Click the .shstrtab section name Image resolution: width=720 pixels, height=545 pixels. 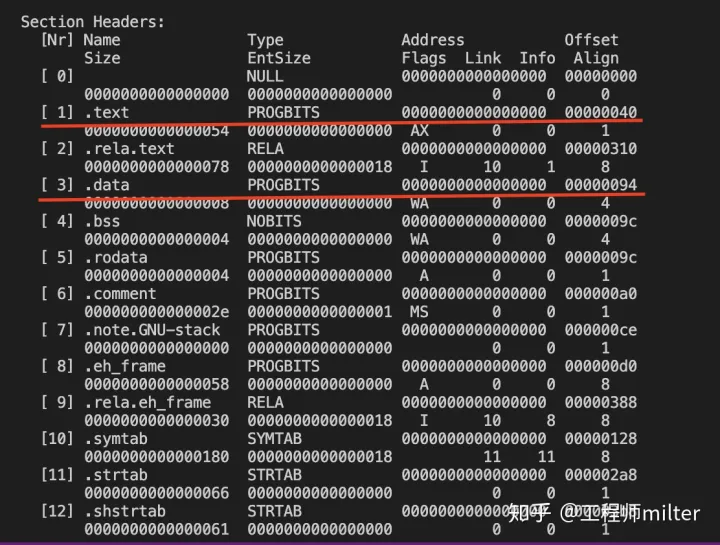point(125,511)
